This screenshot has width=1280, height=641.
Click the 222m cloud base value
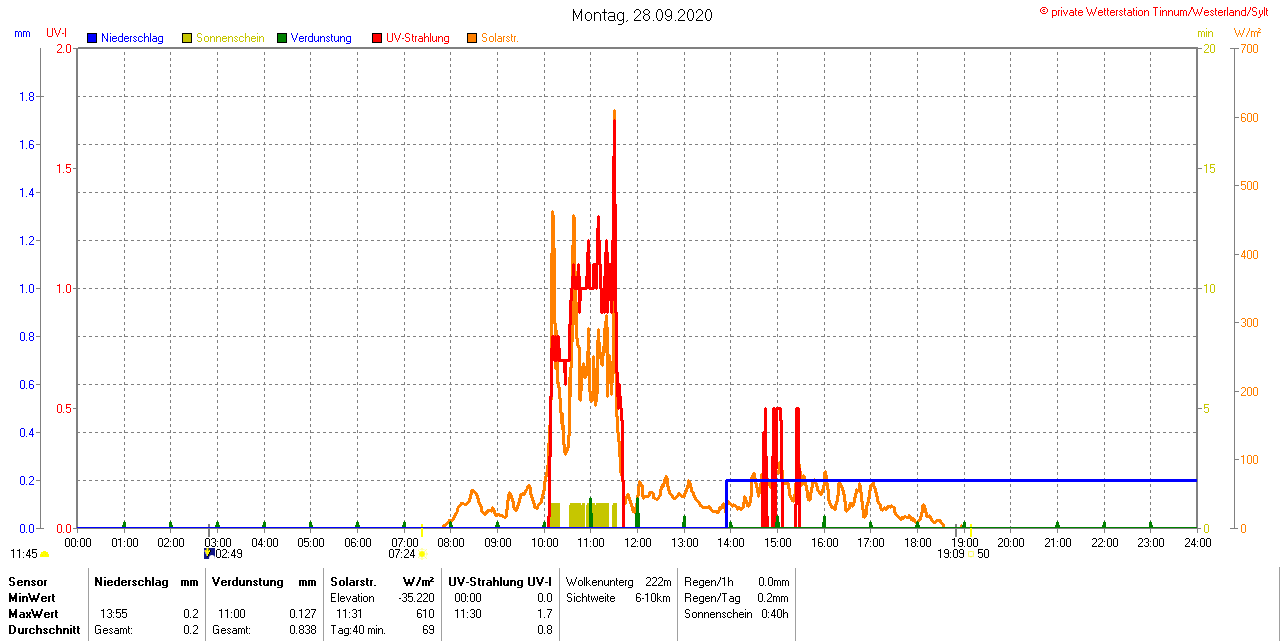(x=658, y=581)
